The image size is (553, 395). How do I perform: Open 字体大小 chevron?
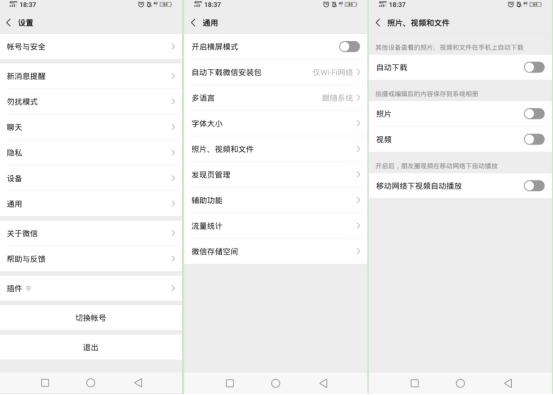coord(358,123)
